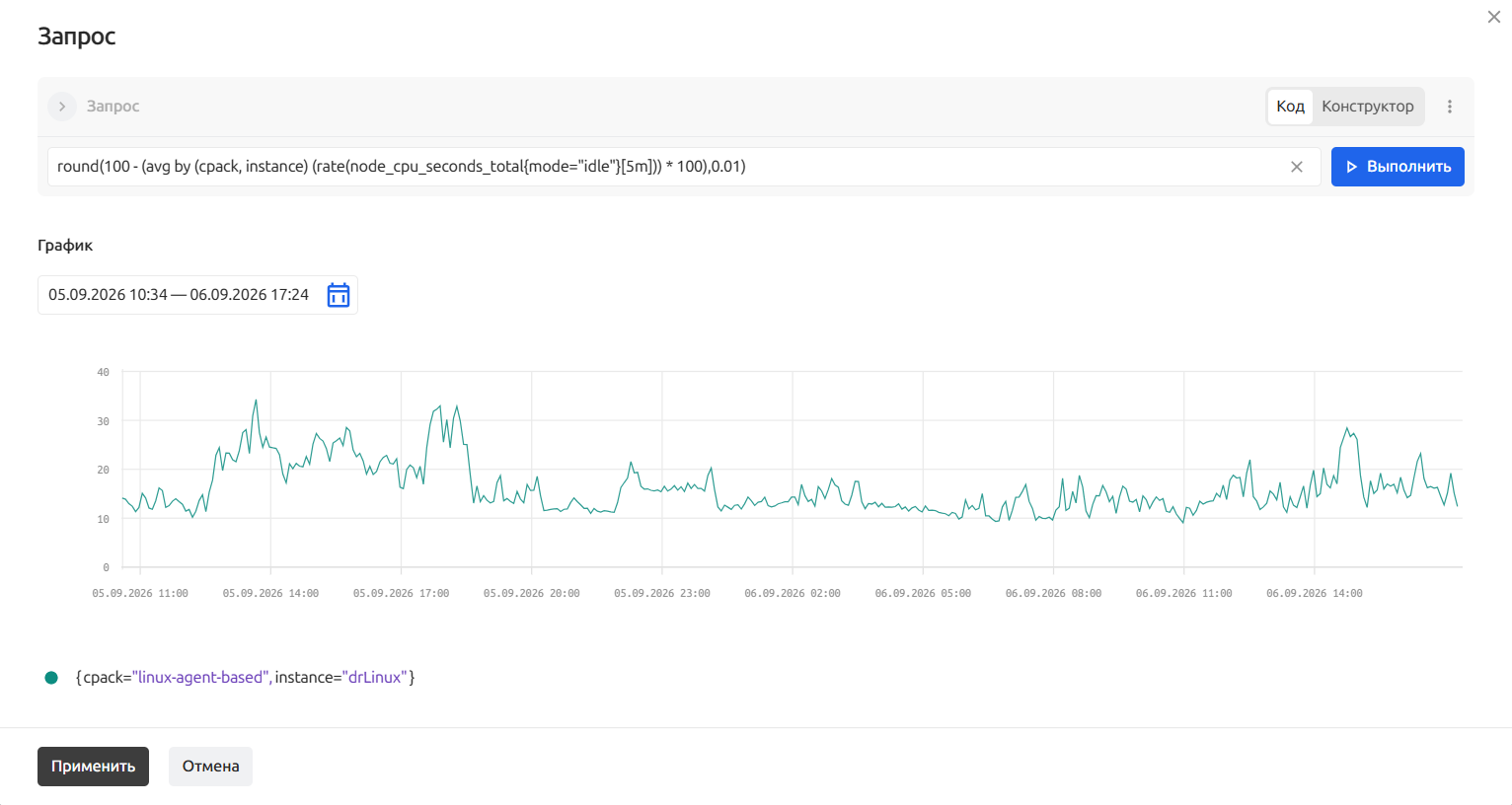The image size is (1512, 805).
Task: Click the date range field
Action: click(197, 295)
